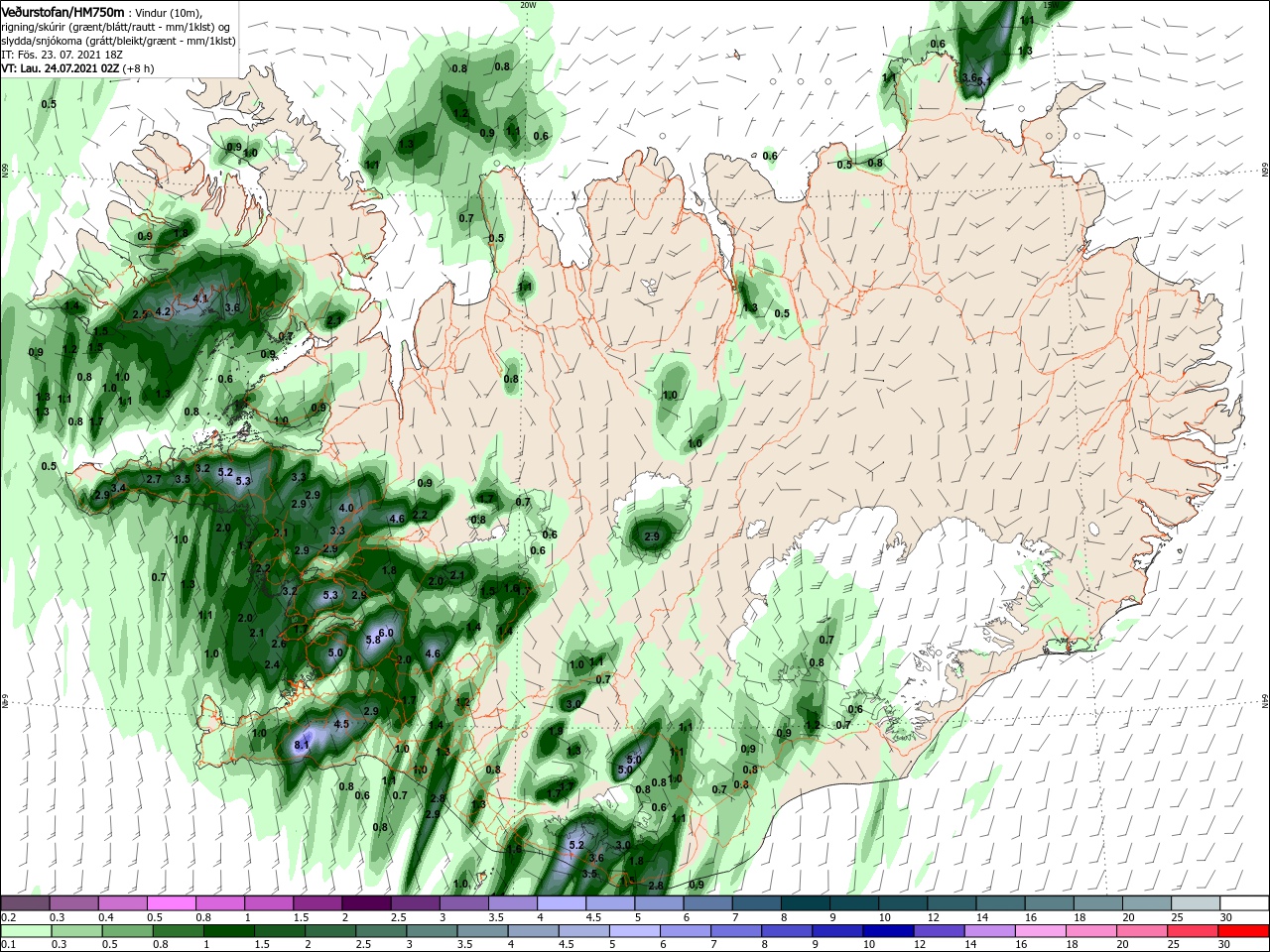Pick the dark purple 2 snow scale swatch
The width and height of the screenshot is (1270, 952).
tap(366, 902)
